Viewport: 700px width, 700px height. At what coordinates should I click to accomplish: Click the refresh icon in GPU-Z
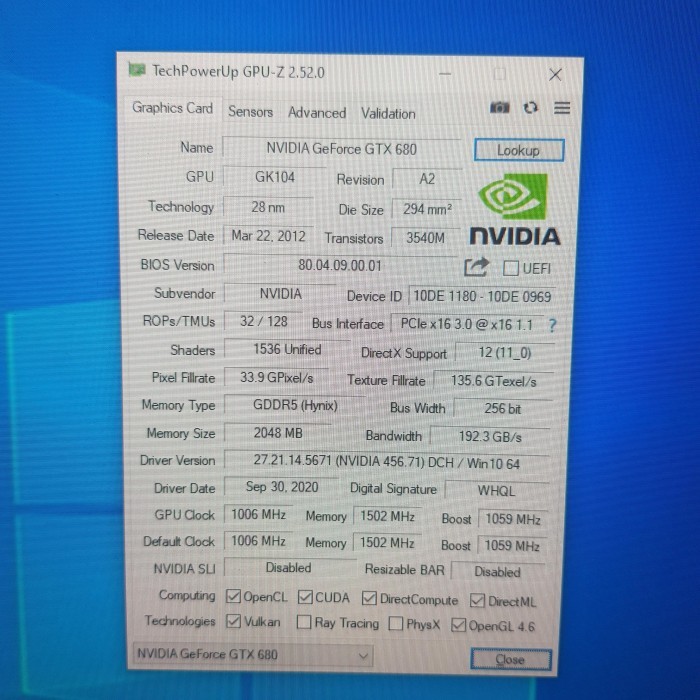(530, 108)
